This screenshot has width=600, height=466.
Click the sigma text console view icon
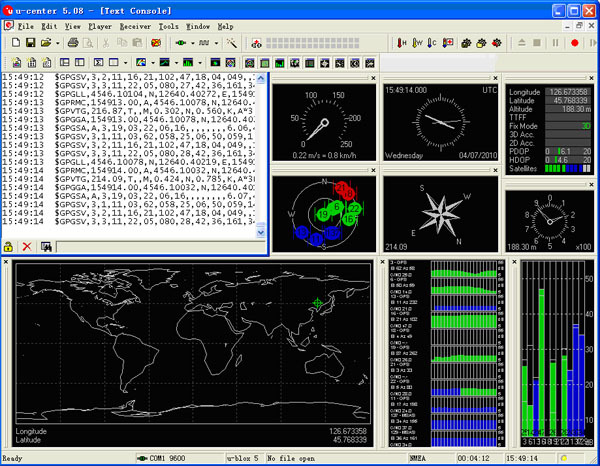tap(98, 62)
